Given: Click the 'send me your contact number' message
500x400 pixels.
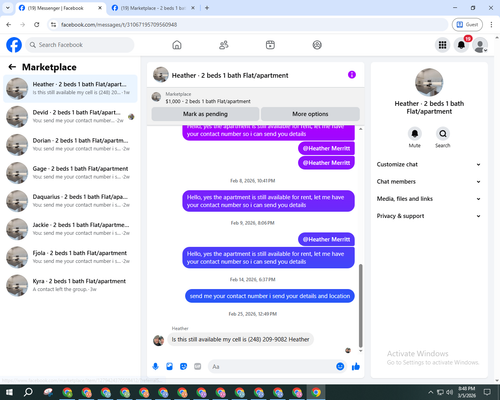Looking at the screenshot, I should (x=270, y=296).
